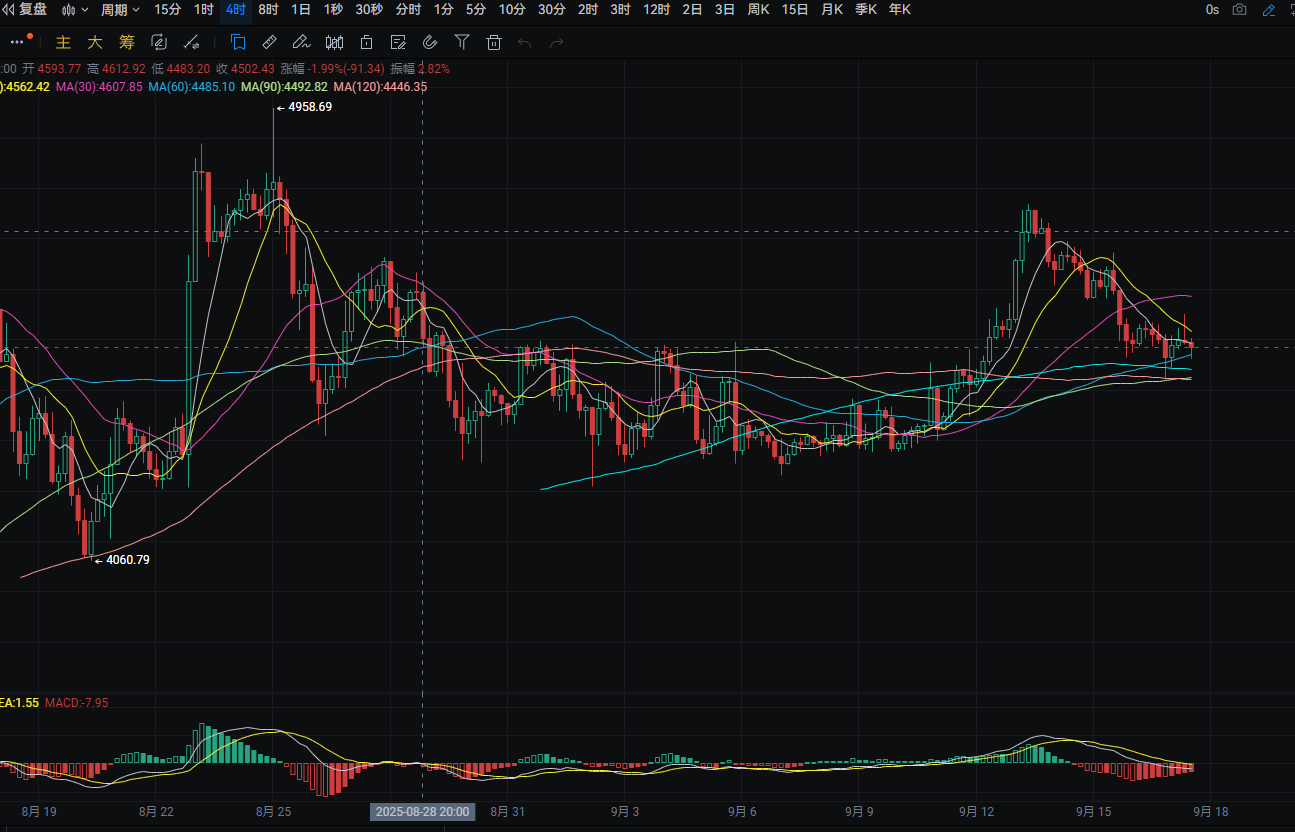Take a chart screenshot with camera icon
Viewport: 1295px width, 832px height.
coord(1240,10)
